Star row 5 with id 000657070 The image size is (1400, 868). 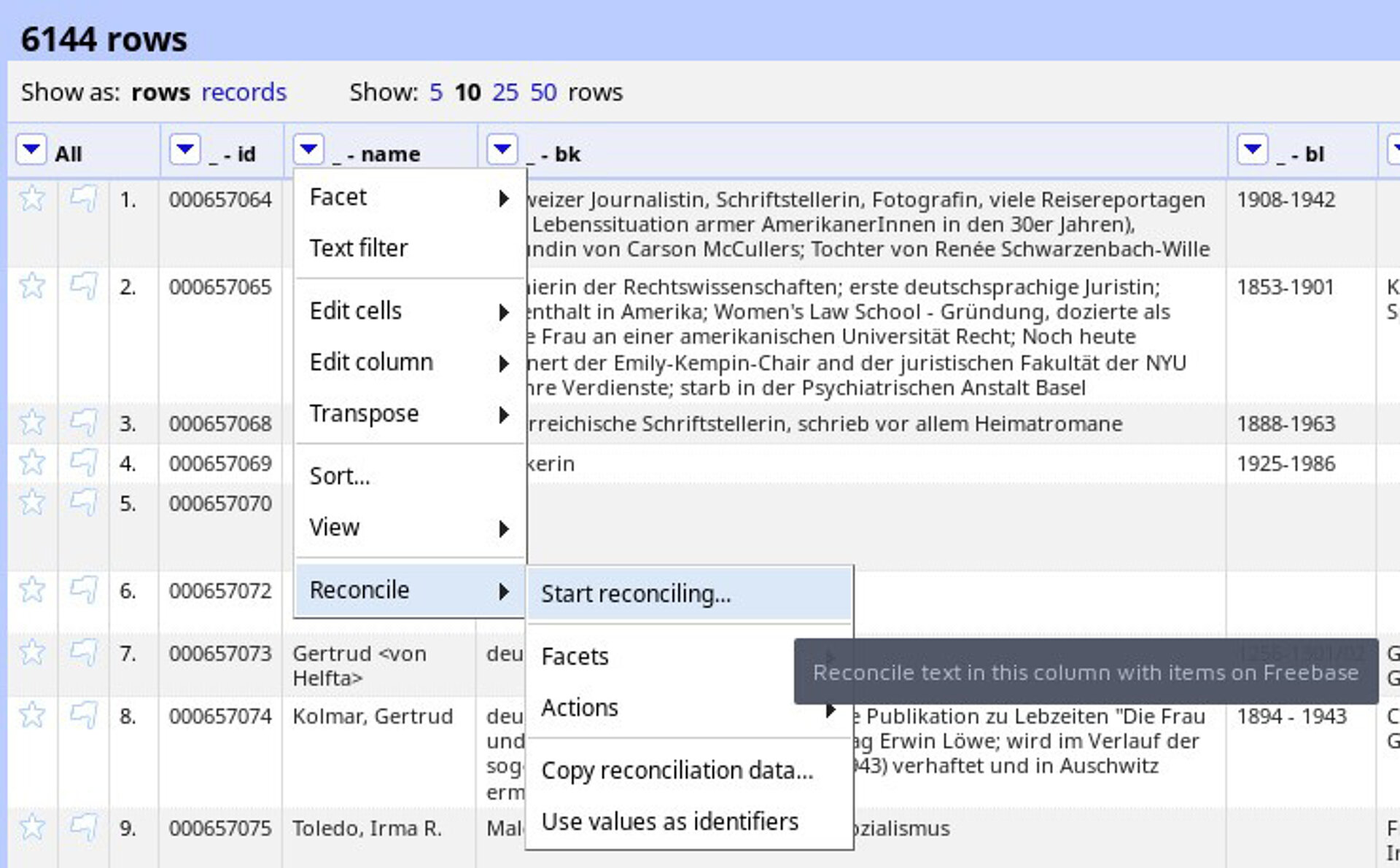tap(32, 502)
